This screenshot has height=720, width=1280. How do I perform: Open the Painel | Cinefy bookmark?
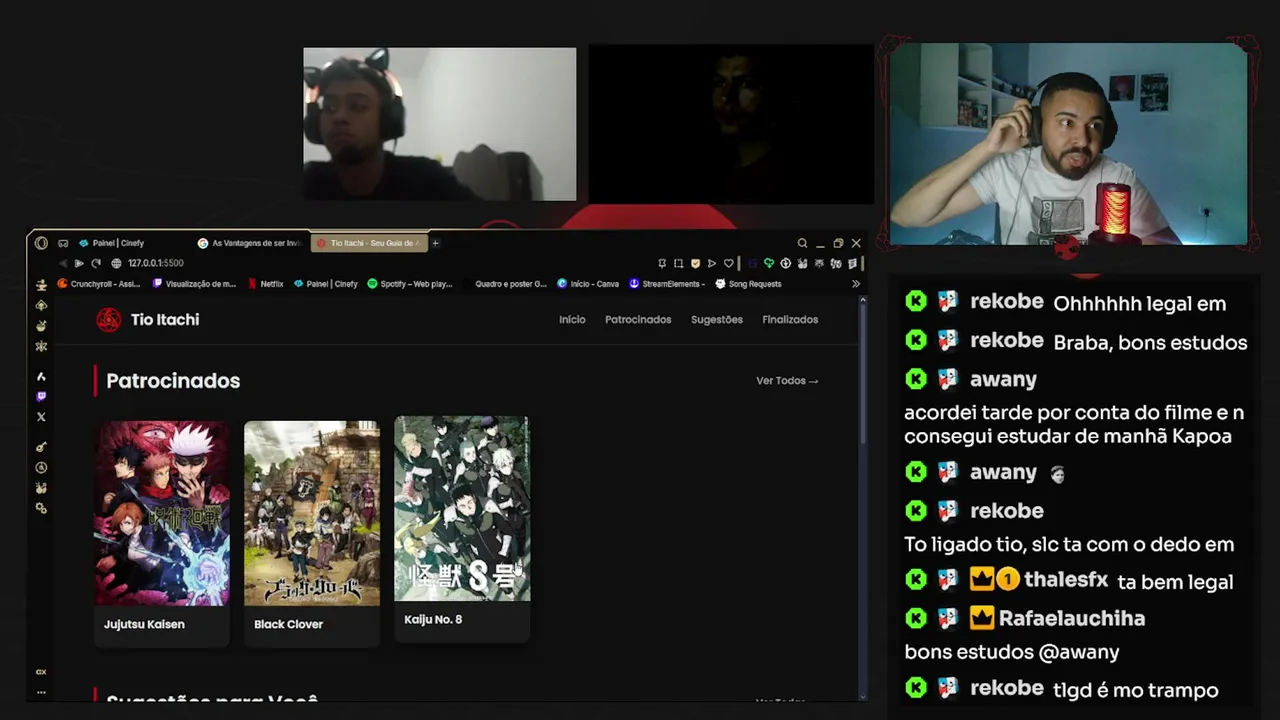coord(326,284)
